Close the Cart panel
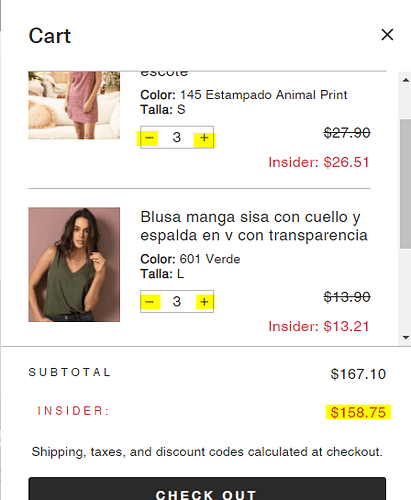 coord(387,35)
